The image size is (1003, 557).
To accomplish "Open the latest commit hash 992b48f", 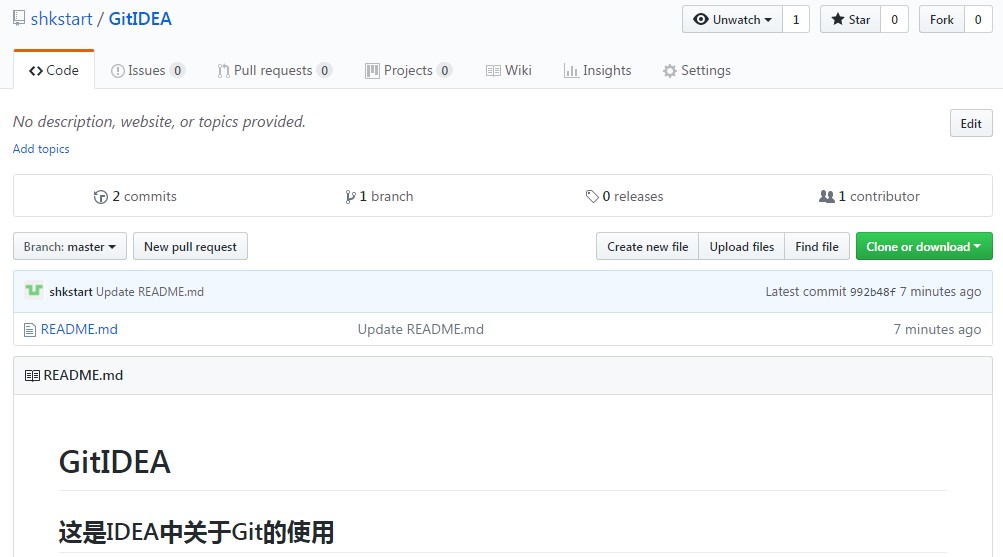I will pyautogui.click(x=872, y=292).
